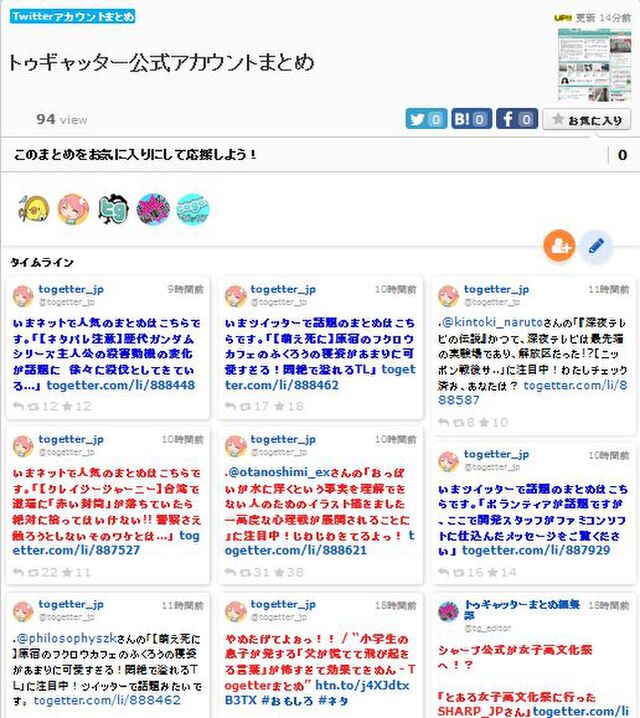This screenshot has height=718, width=640.
Task: Open the page thumbnail preview image
Action: pyautogui.click(x=594, y=65)
